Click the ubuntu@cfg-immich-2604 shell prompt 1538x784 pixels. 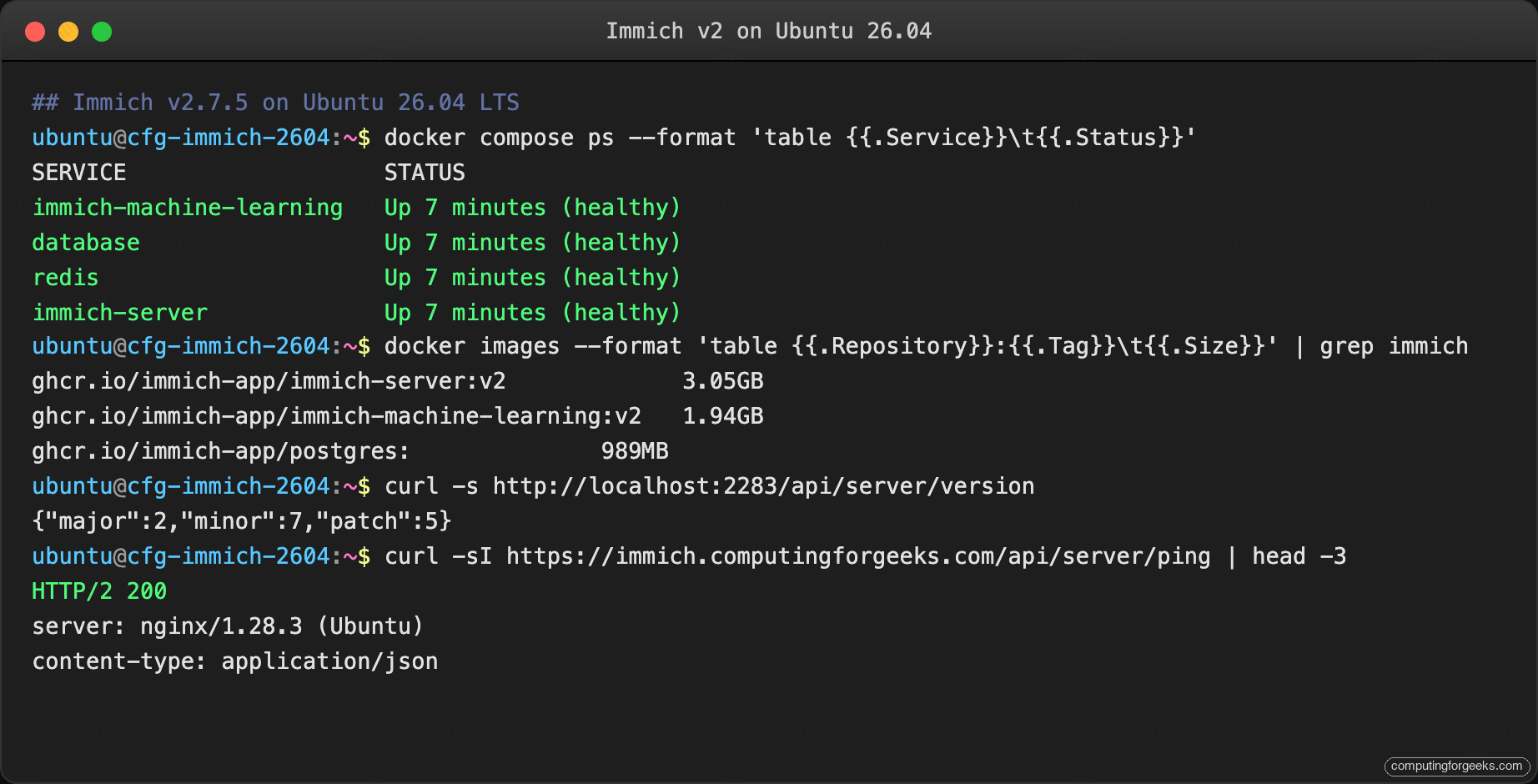tap(180, 137)
